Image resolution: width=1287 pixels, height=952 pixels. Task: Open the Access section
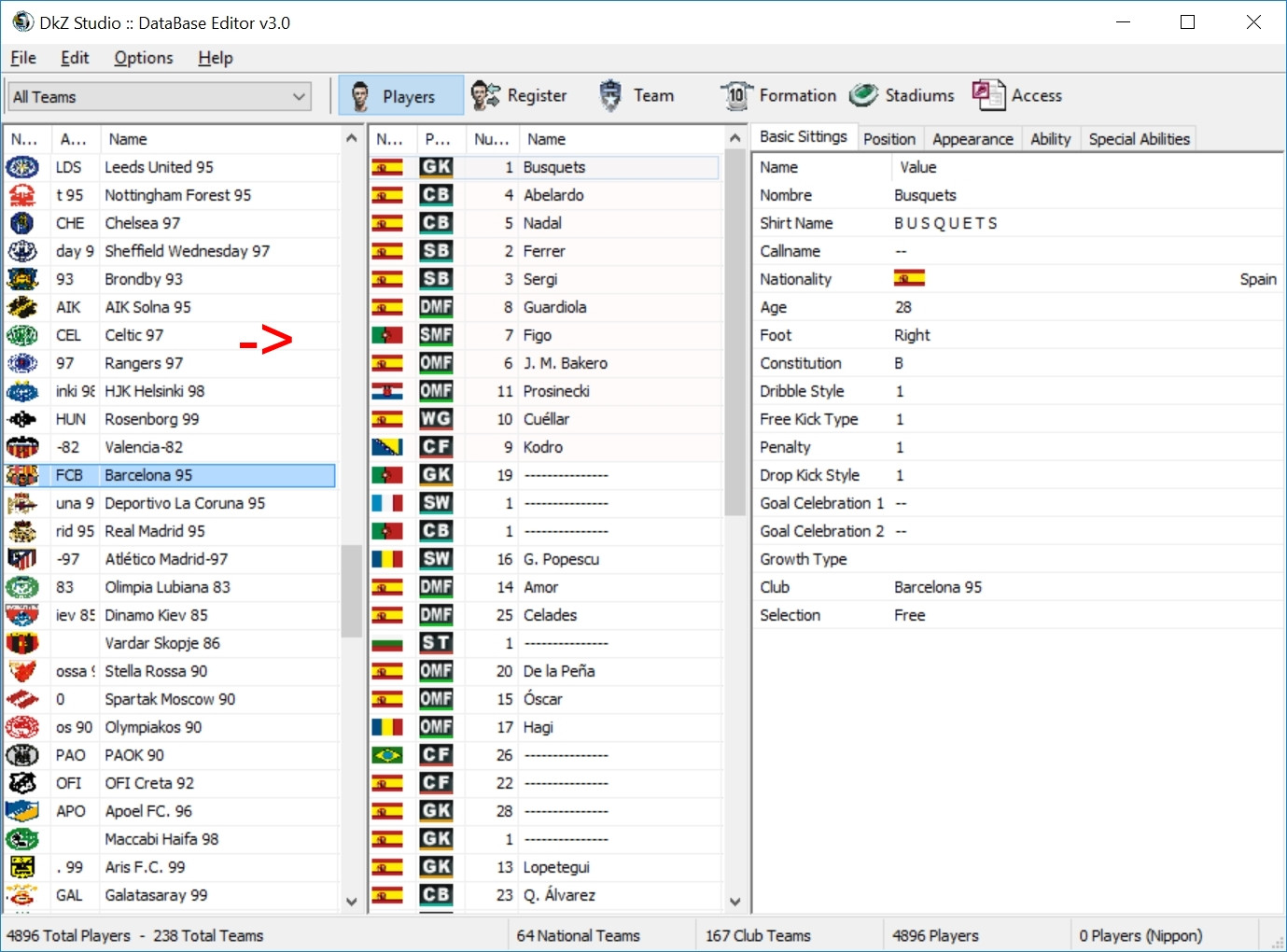(x=1016, y=95)
